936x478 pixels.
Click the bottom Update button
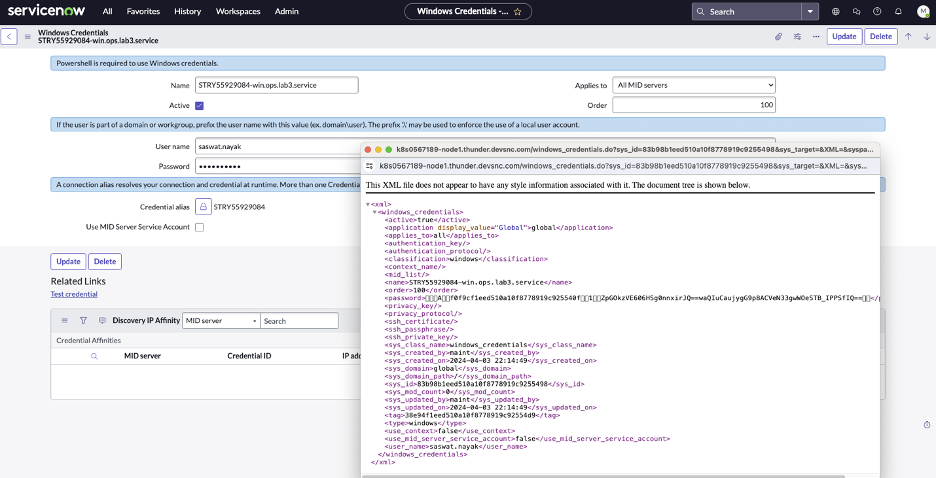(68, 261)
